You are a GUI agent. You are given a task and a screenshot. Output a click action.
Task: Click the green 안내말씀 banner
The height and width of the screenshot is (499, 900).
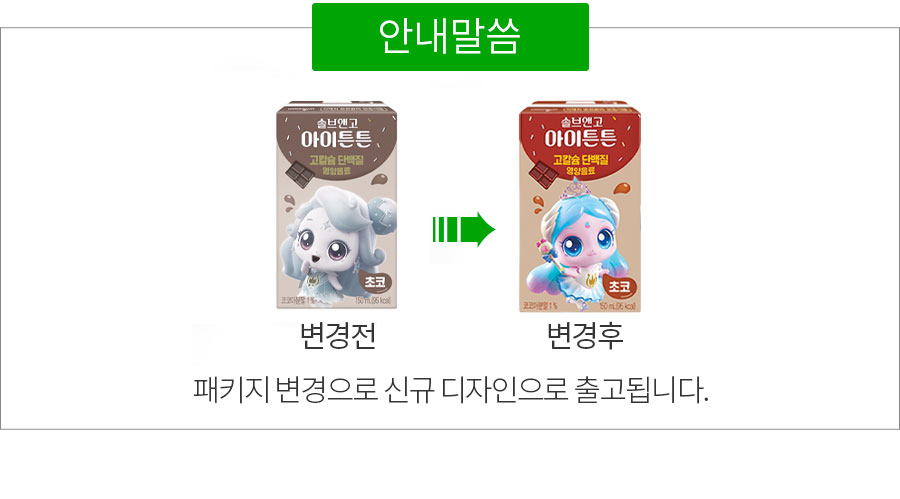(x=450, y=37)
